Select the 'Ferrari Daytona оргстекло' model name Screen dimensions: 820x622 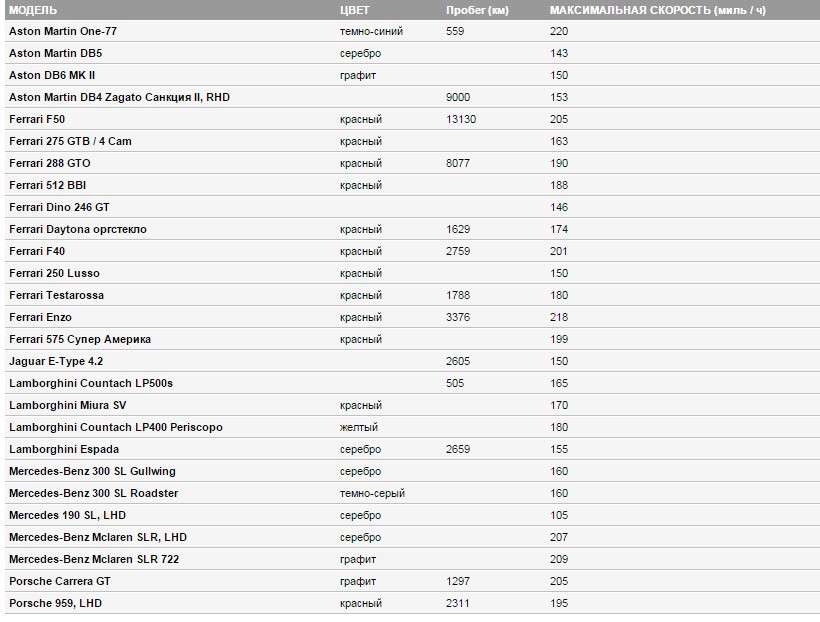click(78, 229)
